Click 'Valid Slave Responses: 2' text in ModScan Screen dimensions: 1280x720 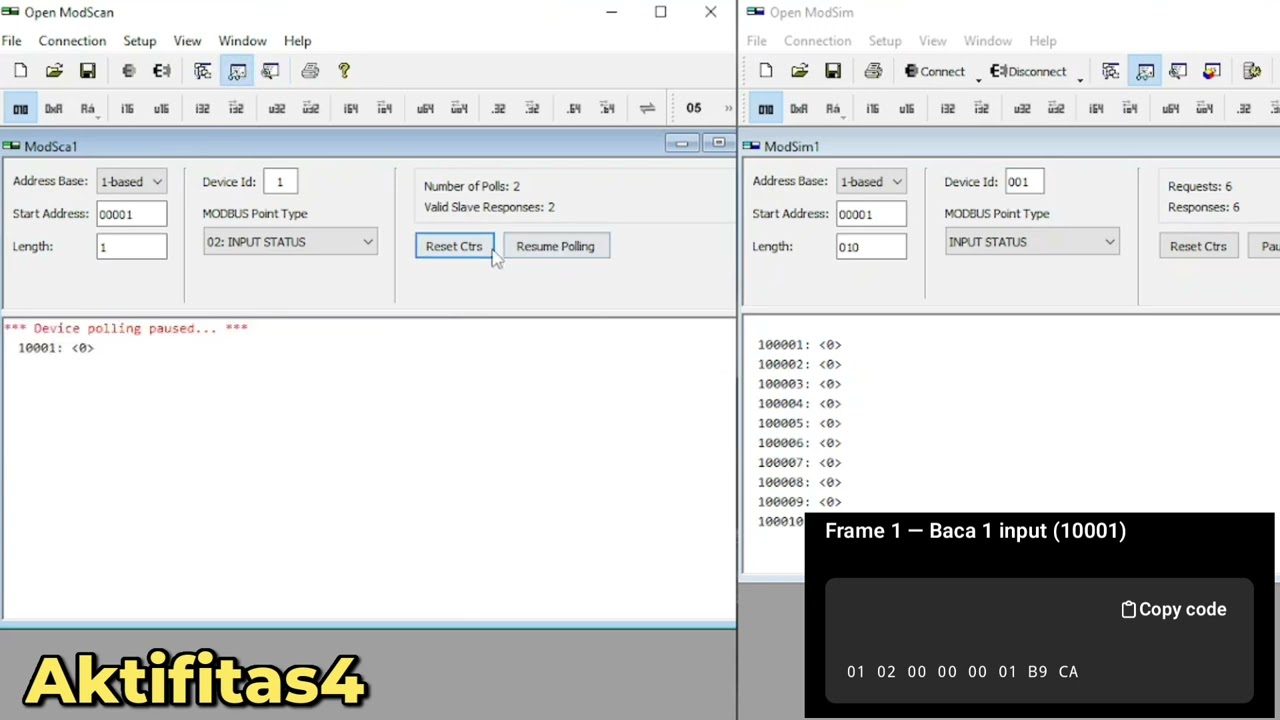tap(489, 207)
